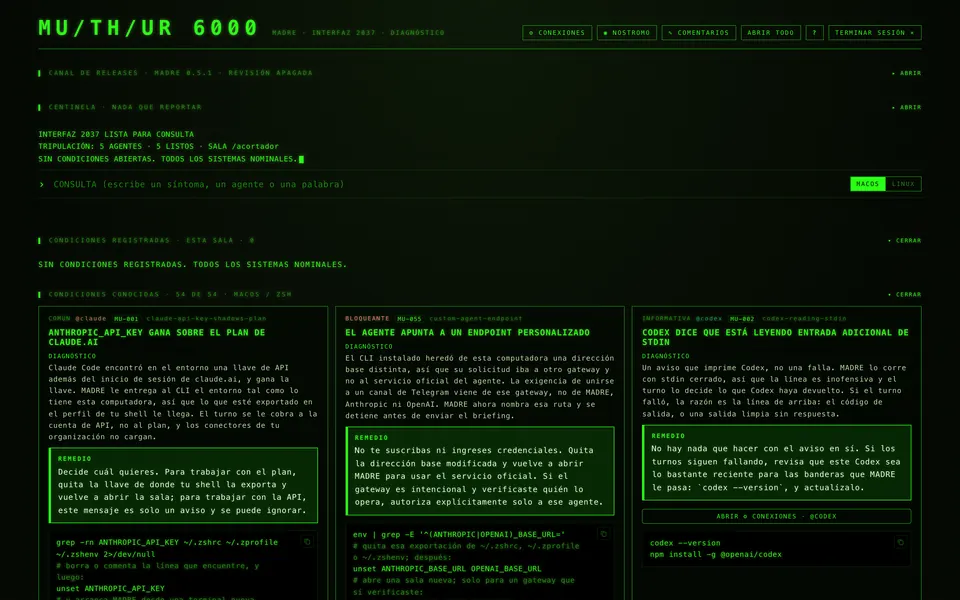Click the Bloqueante severity label
960x600 pixels.
367,319
